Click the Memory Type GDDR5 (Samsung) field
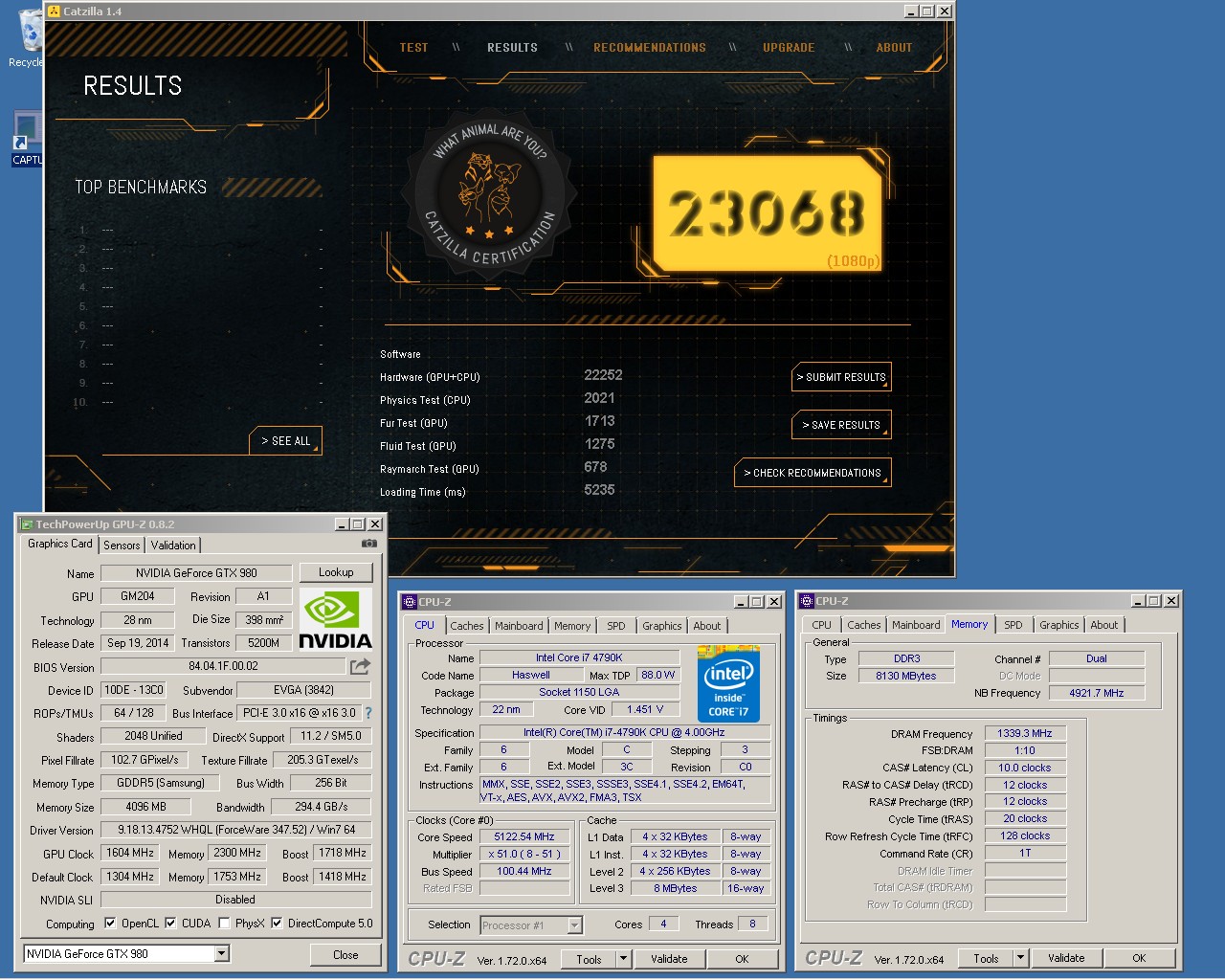The image size is (1225, 980). click(x=161, y=783)
